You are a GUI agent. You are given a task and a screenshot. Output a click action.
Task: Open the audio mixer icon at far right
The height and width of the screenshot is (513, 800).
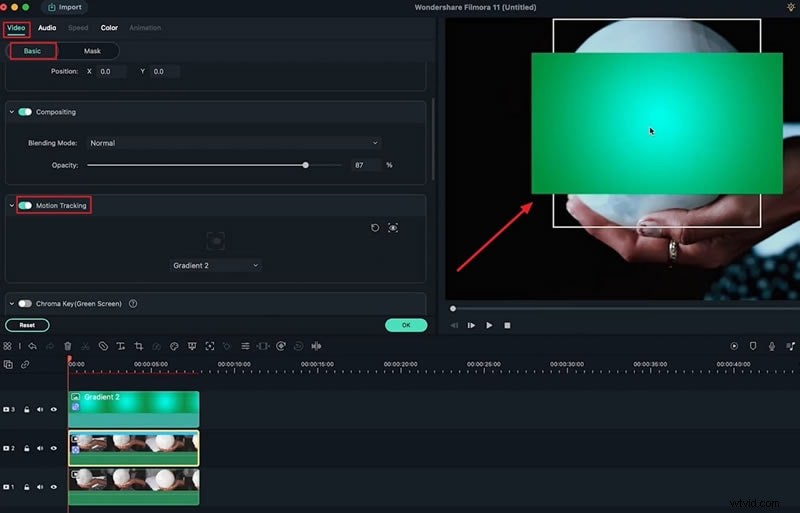pos(790,346)
